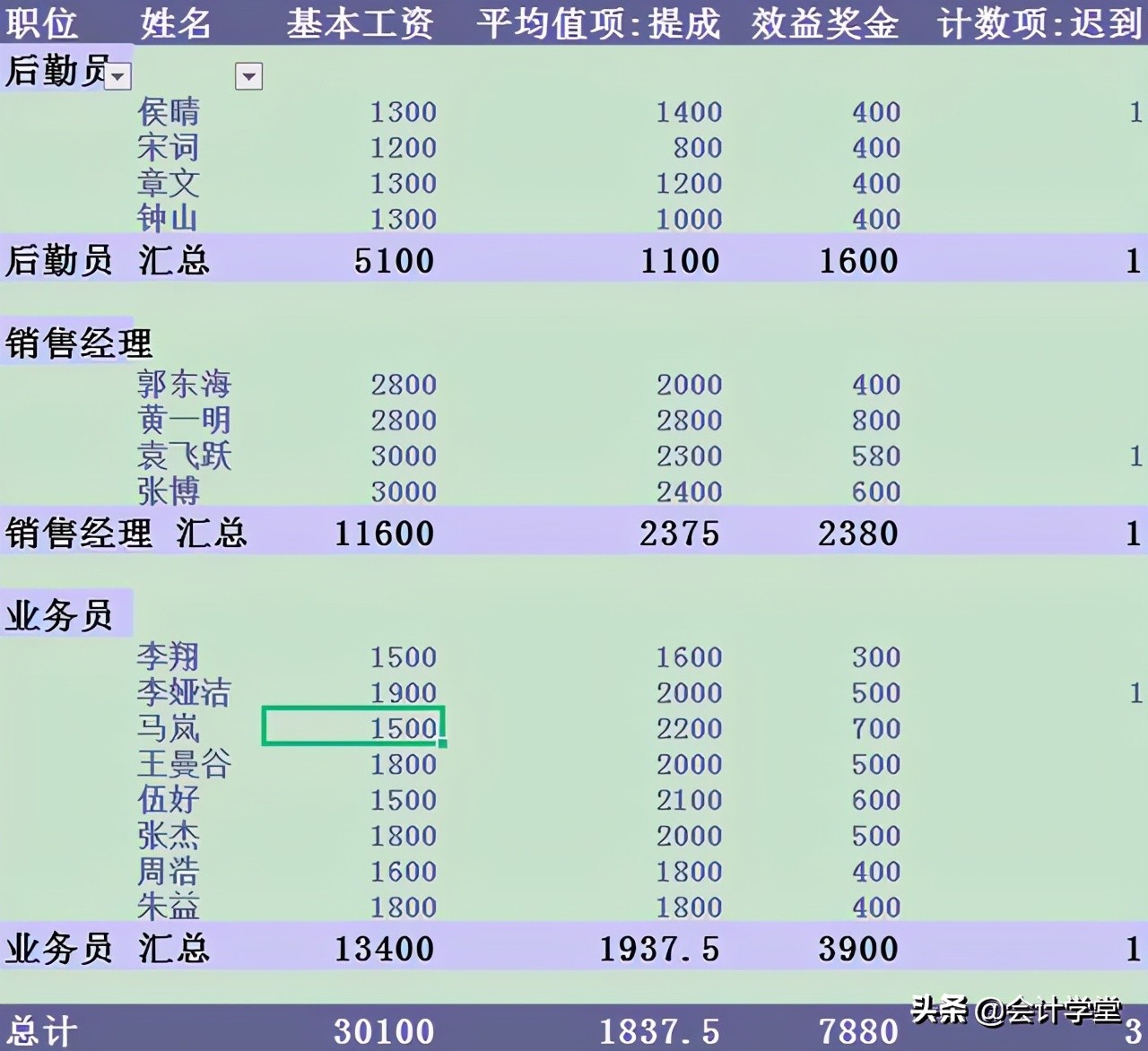This screenshot has width=1148, height=1051.
Task: Select the 后勤员 group label
Action: tap(56, 70)
